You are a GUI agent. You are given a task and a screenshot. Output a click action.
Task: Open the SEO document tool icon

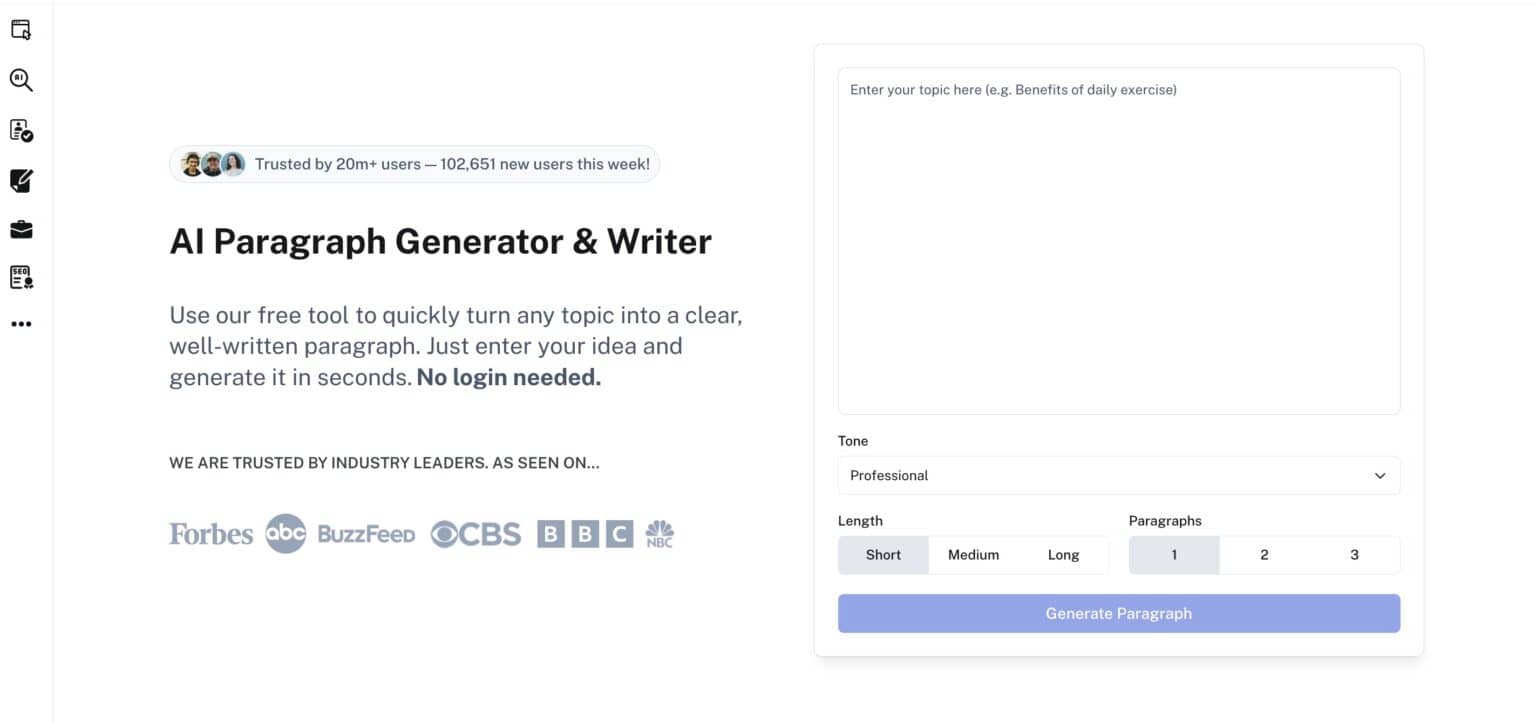pyautogui.click(x=21, y=277)
